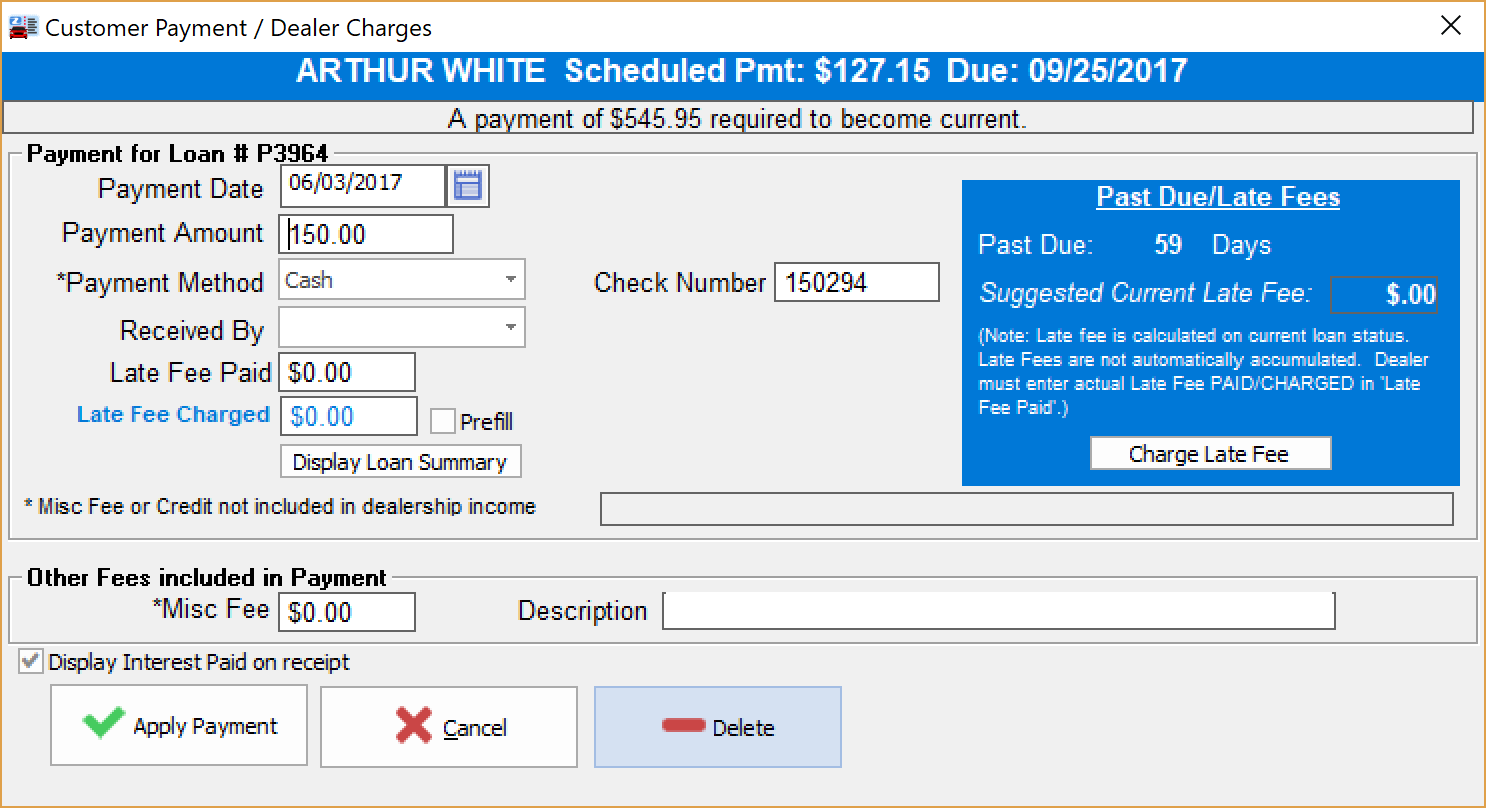Open the Past Due/Late Fees link
This screenshot has width=1486, height=808.
coord(1217,197)
